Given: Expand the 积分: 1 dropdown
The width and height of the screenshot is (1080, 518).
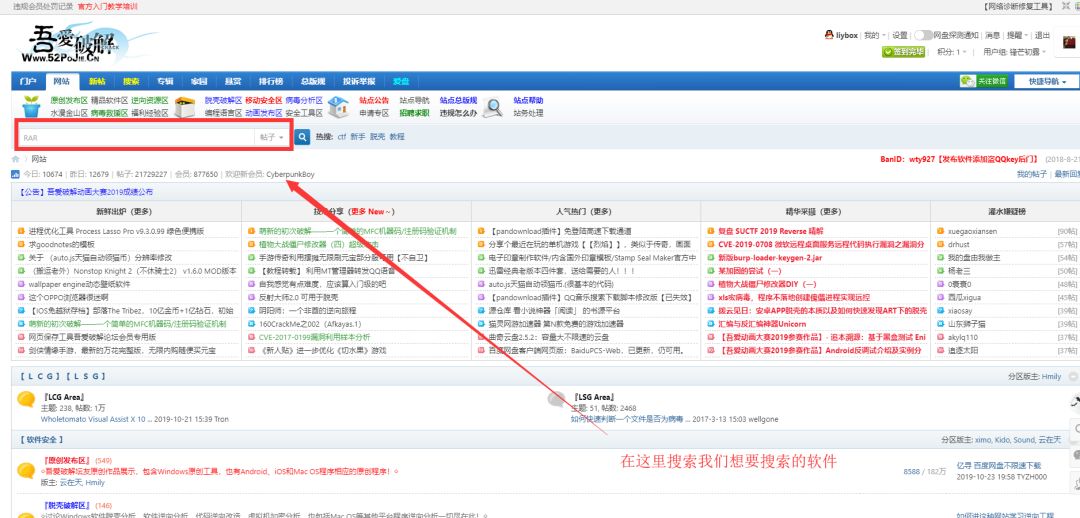Looking at the screenshot, I should point(952,52).
